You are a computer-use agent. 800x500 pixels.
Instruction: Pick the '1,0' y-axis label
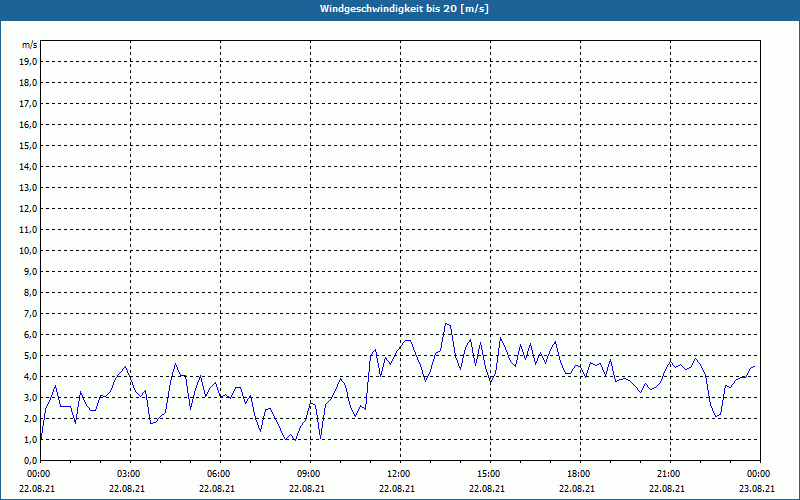pyautogui.click(x=31, y=440)
